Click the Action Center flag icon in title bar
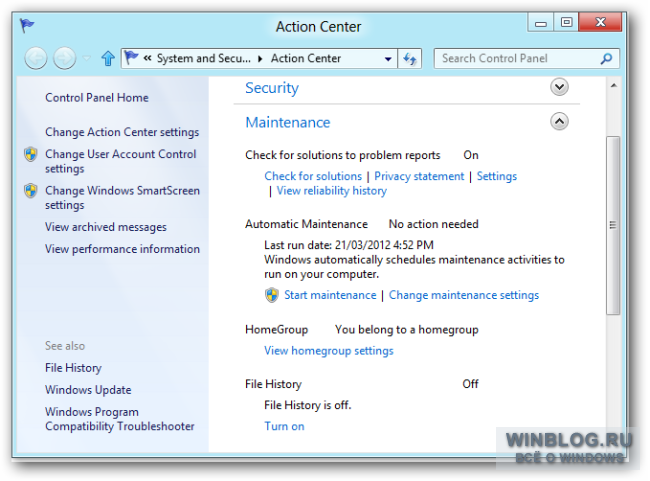 click(x=27, y=26)
